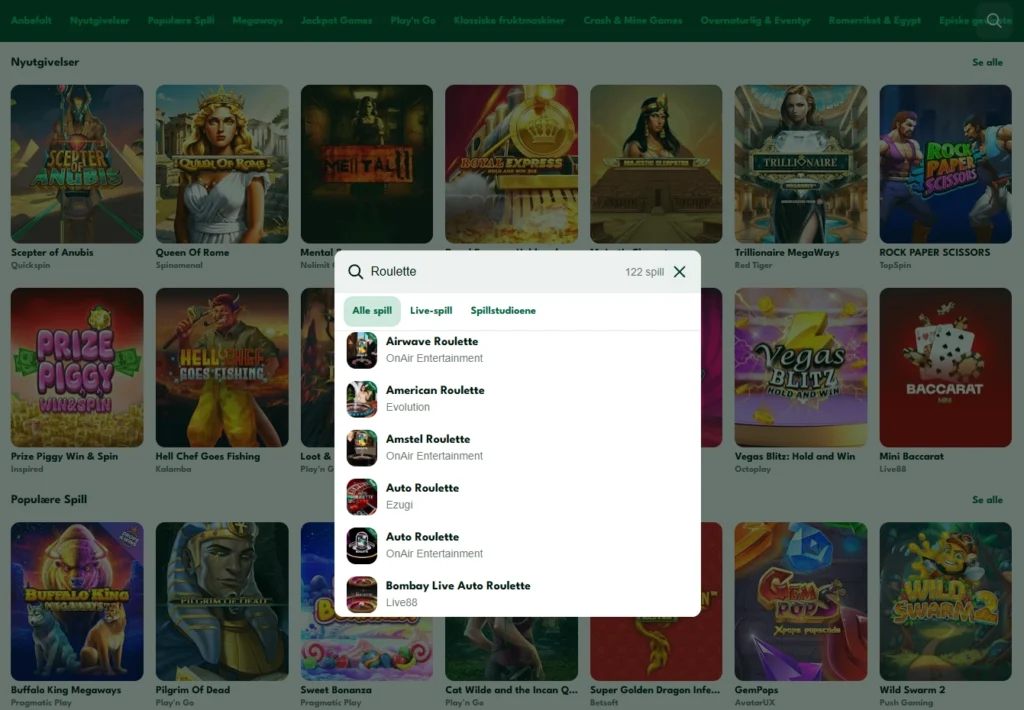Click the Mini Baccarat title link
This screenshot has height=710, width=1024.
[x=912, y=457]
